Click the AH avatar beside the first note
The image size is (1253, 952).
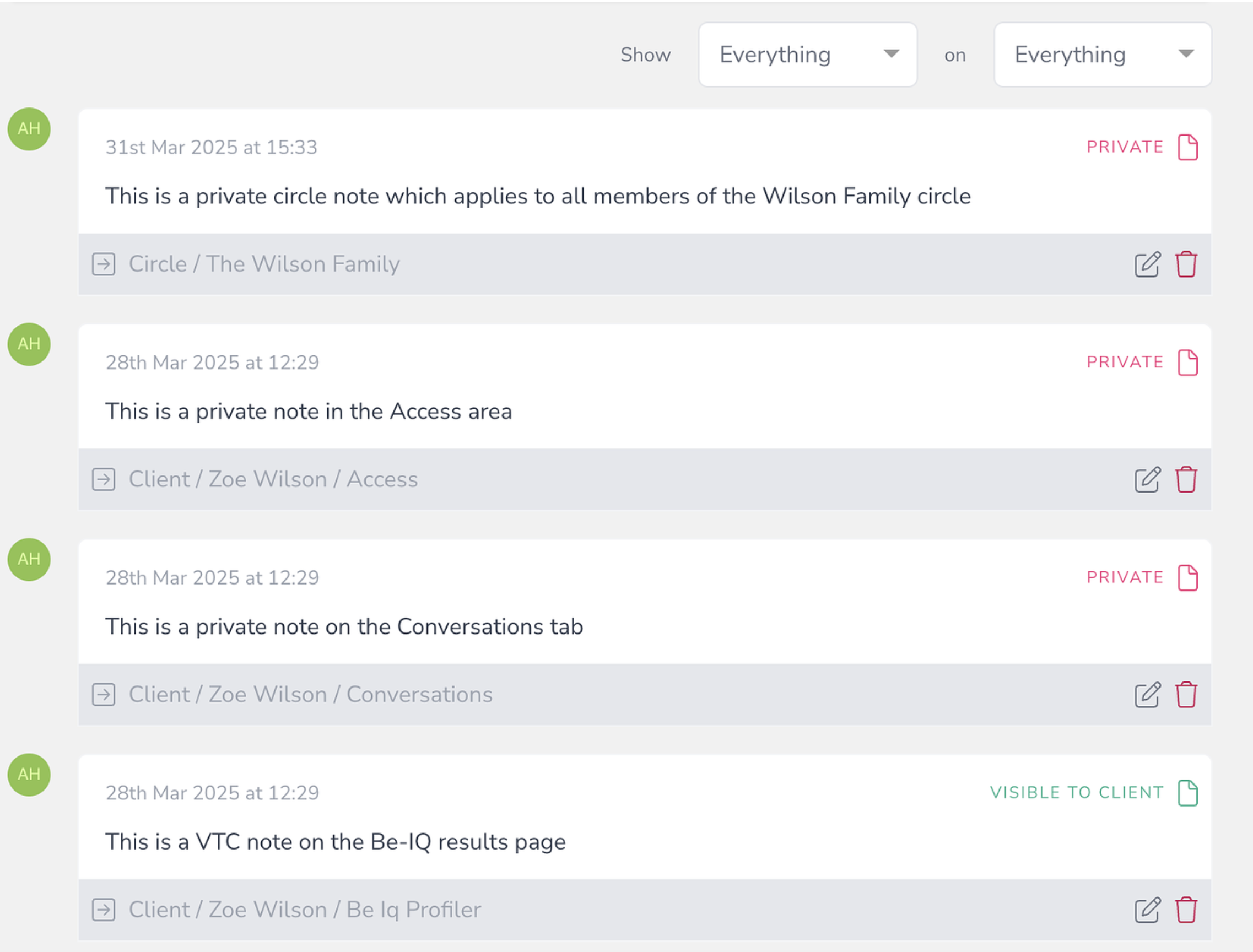(x=29, y=129)
